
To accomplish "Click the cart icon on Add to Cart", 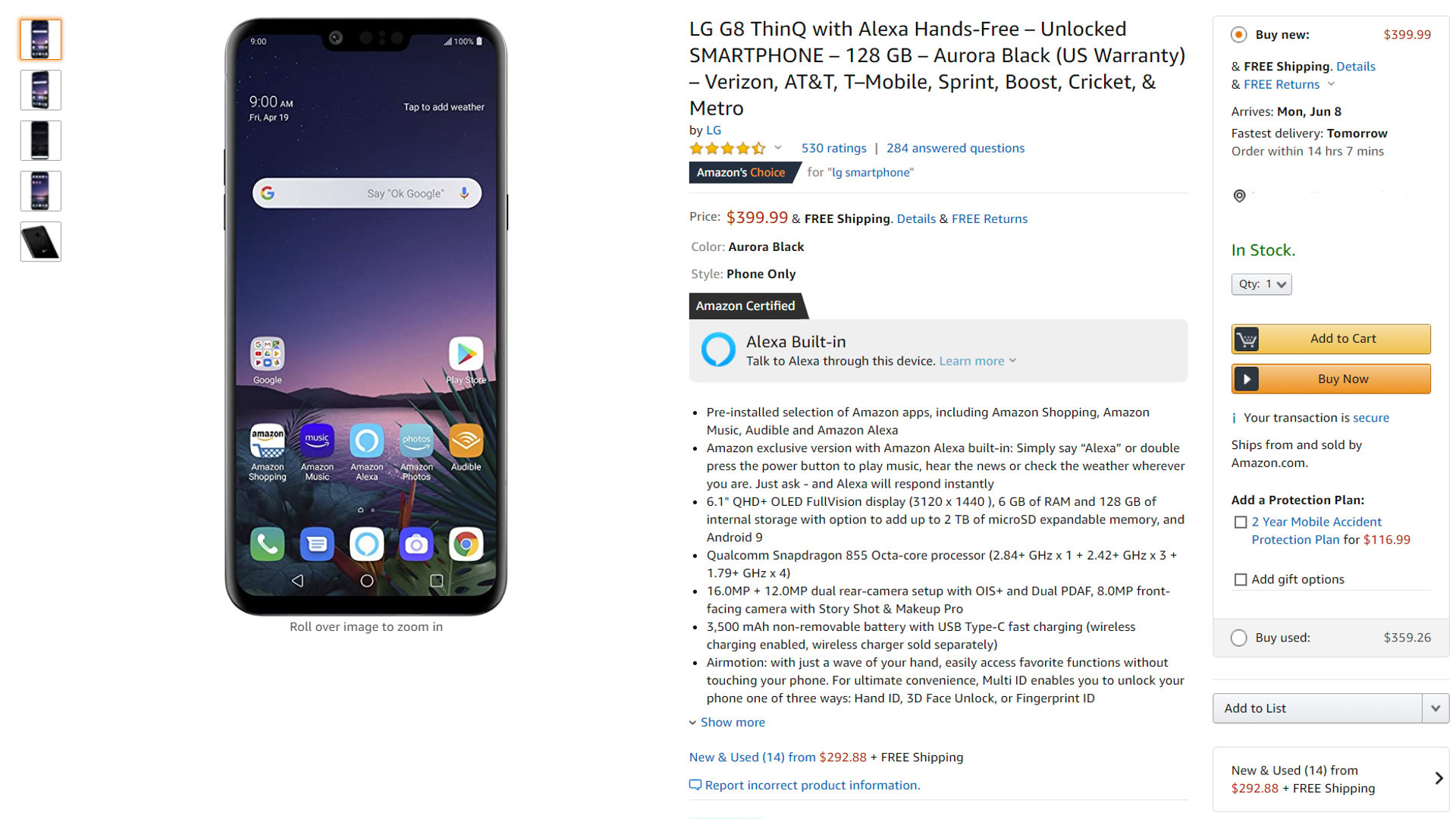I will click(x=1246, y=339).
